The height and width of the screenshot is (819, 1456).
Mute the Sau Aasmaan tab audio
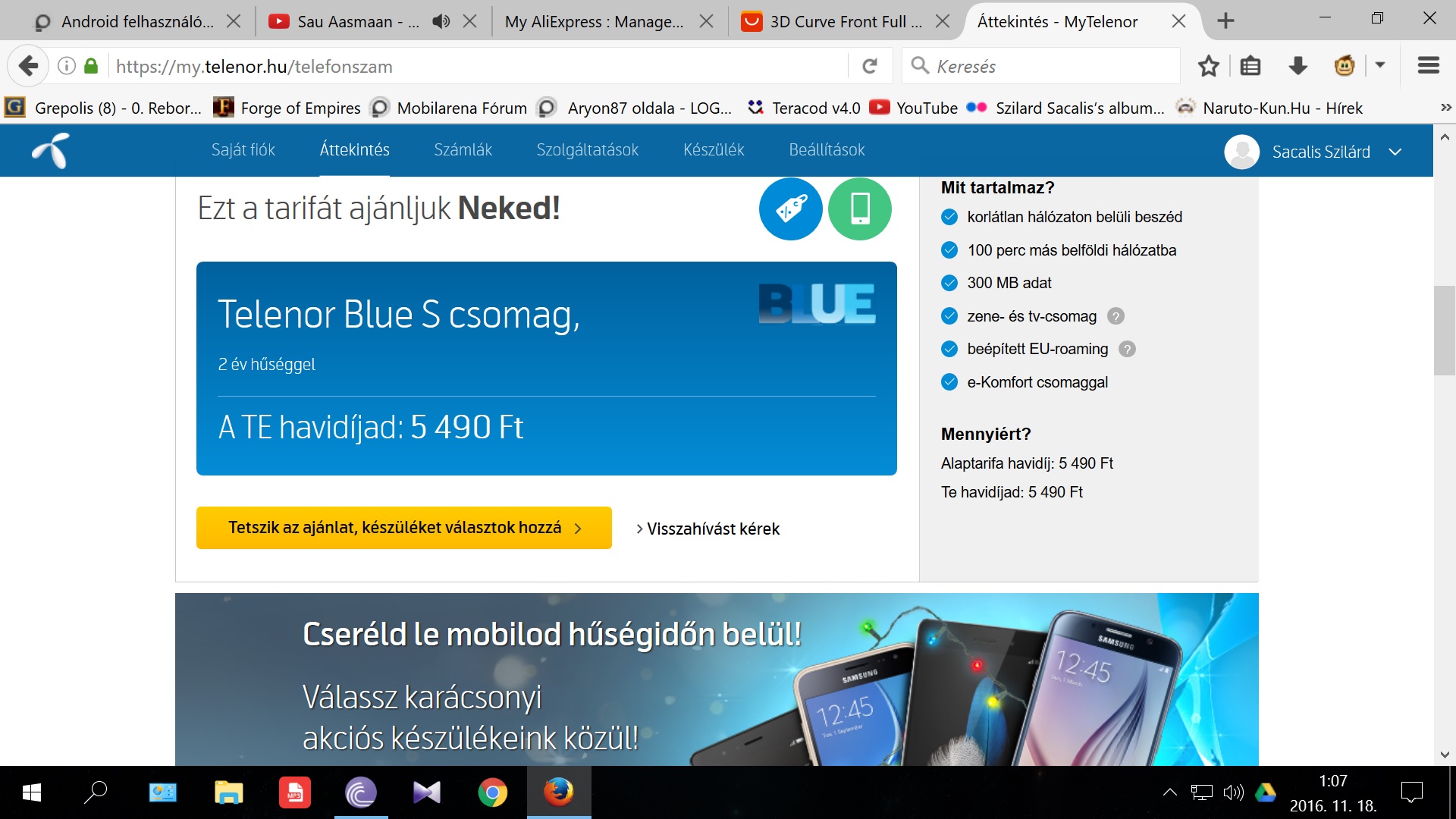click(x=441, y=21)
